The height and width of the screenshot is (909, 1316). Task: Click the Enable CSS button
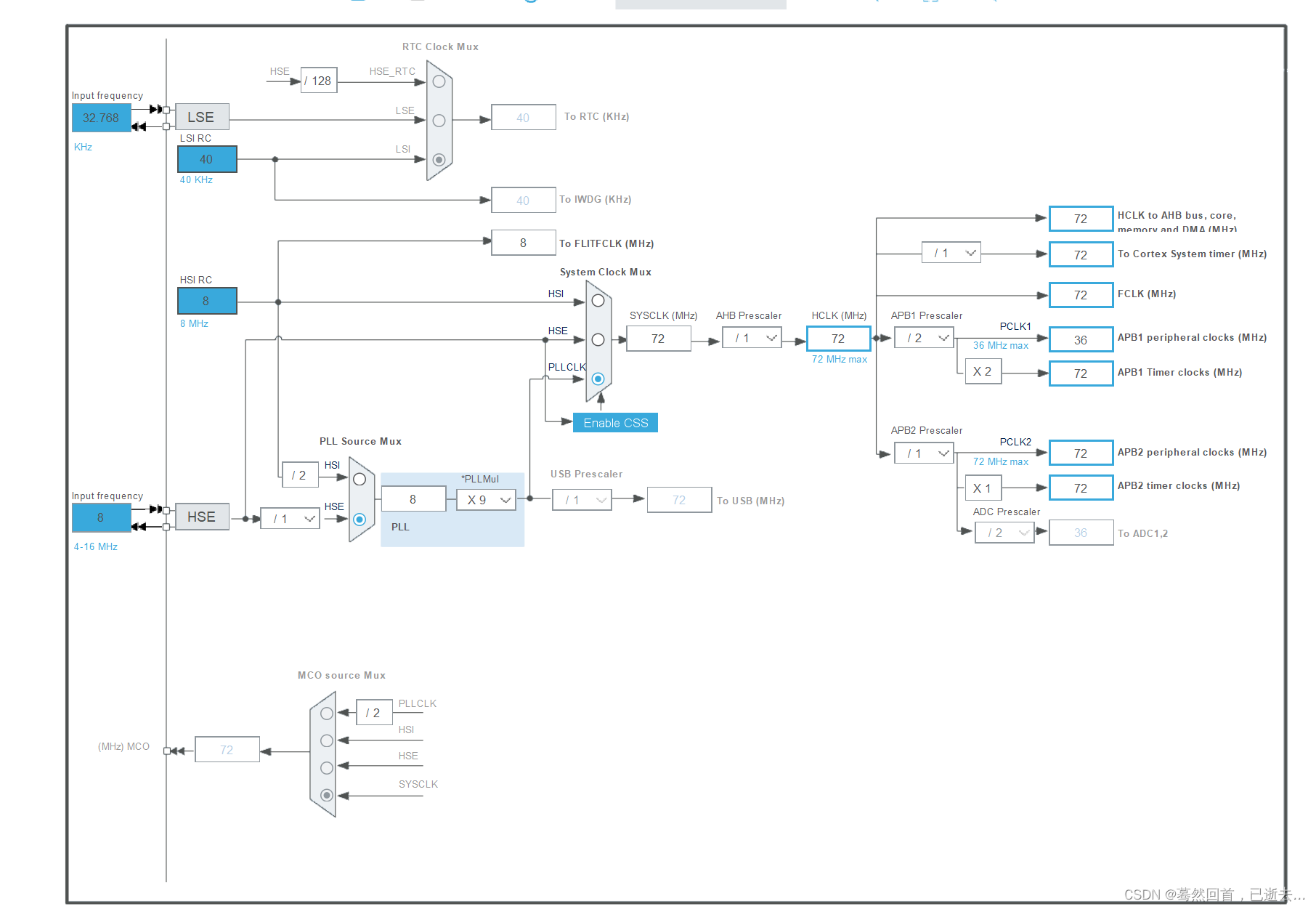(615, 423)
